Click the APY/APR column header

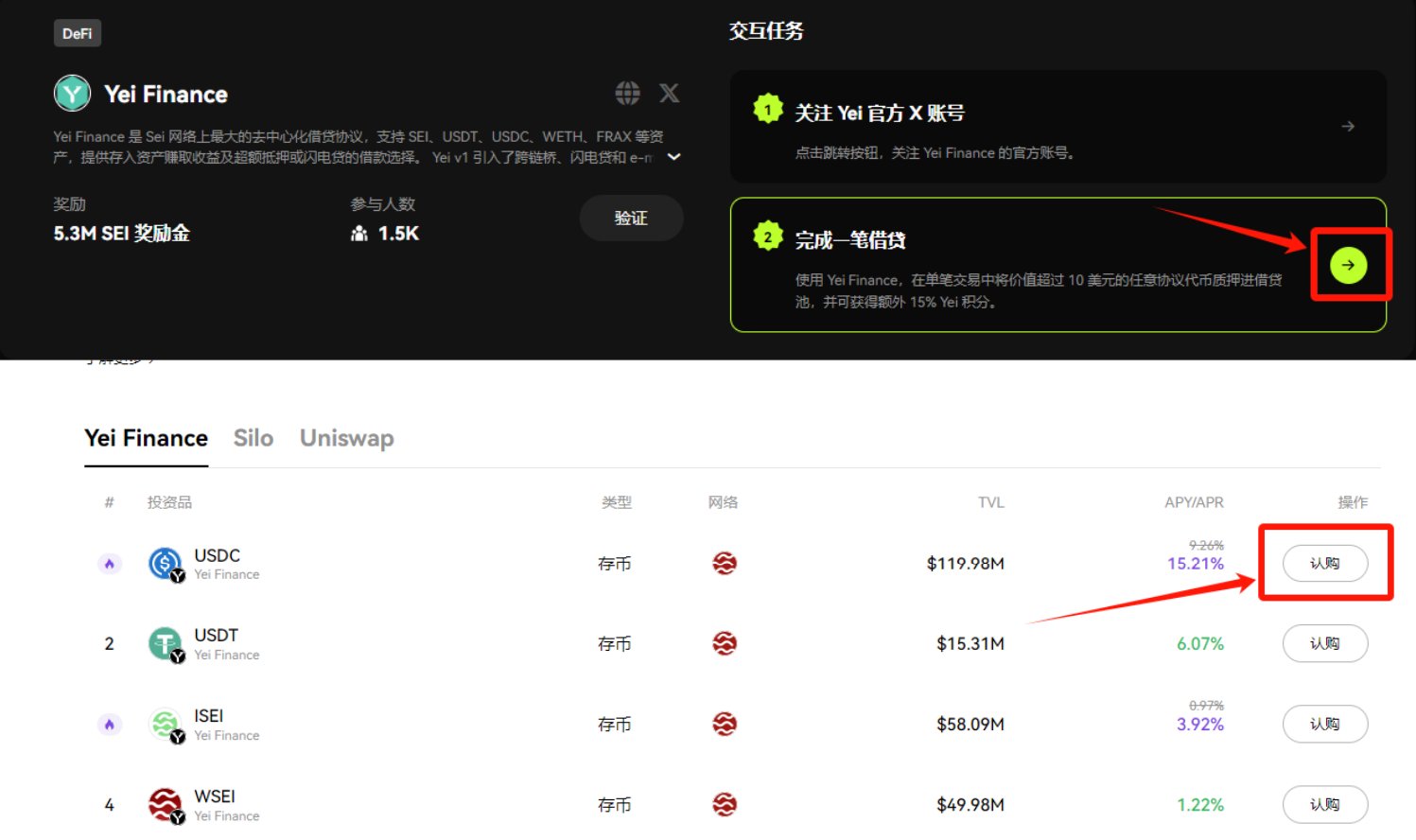pos(1194,502)
